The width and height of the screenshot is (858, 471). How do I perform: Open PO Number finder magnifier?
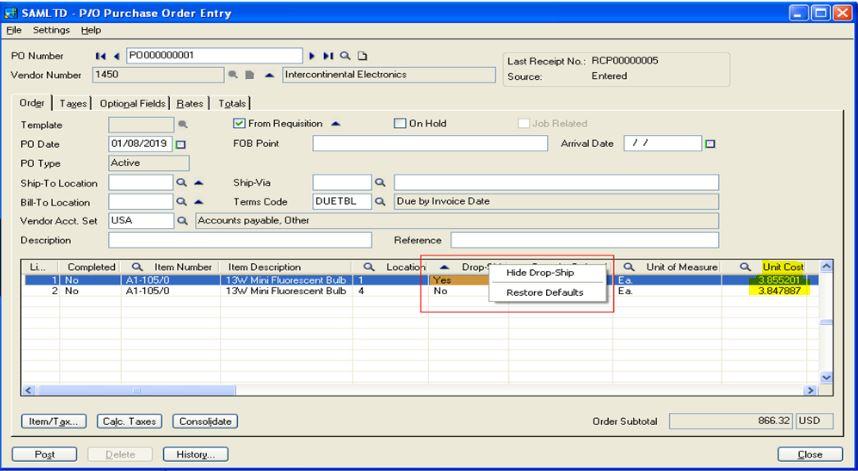coord(345,56)
